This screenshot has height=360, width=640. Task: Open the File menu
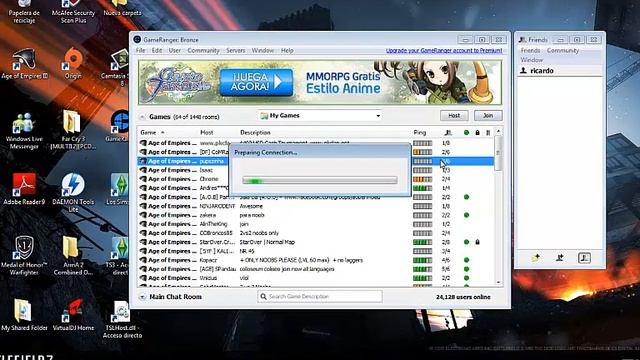(x=140, y=51)
